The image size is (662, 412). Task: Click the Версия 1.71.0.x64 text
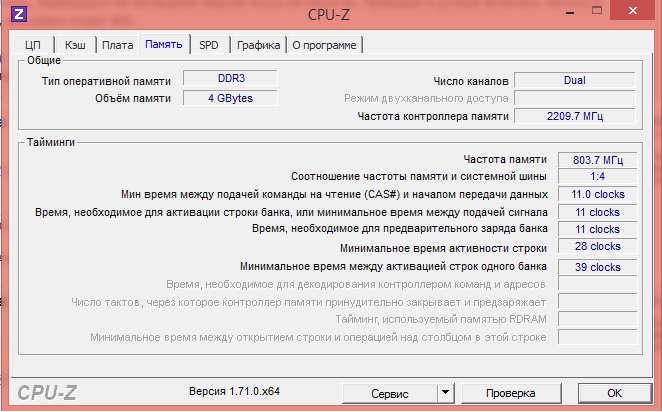click(x=234, y=391)
